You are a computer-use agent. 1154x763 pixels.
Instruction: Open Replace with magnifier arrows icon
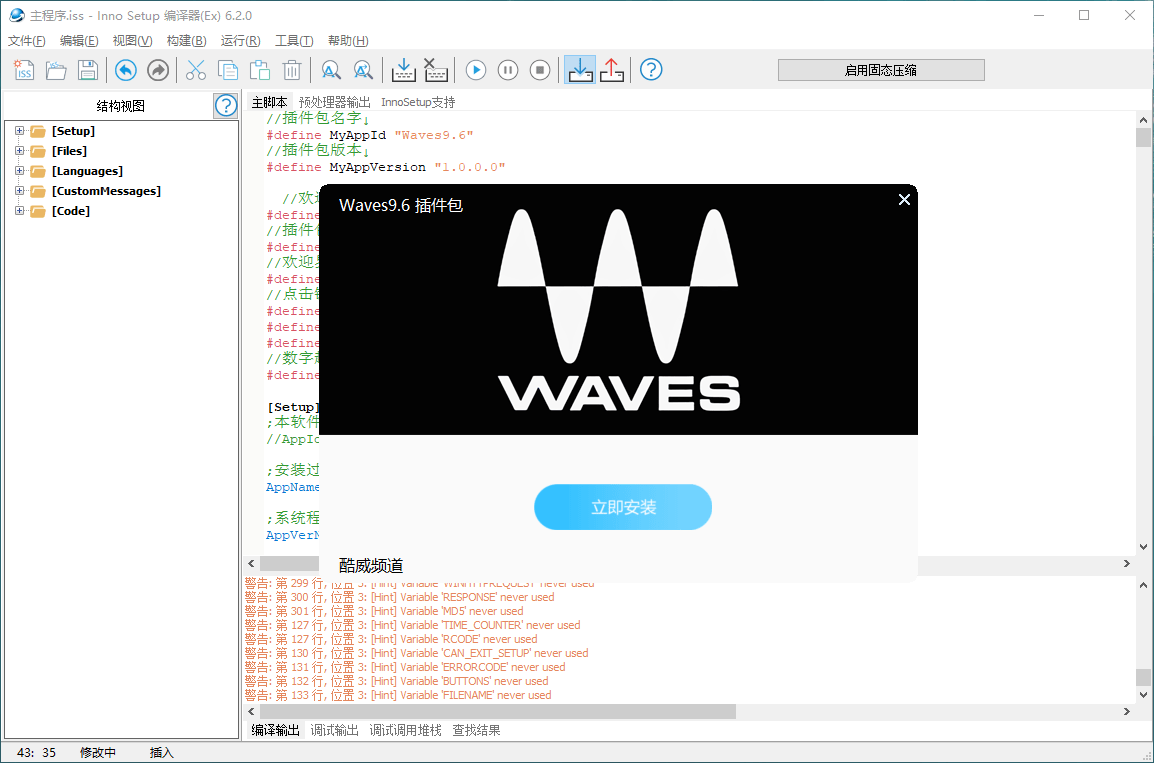tap(363, 70)
